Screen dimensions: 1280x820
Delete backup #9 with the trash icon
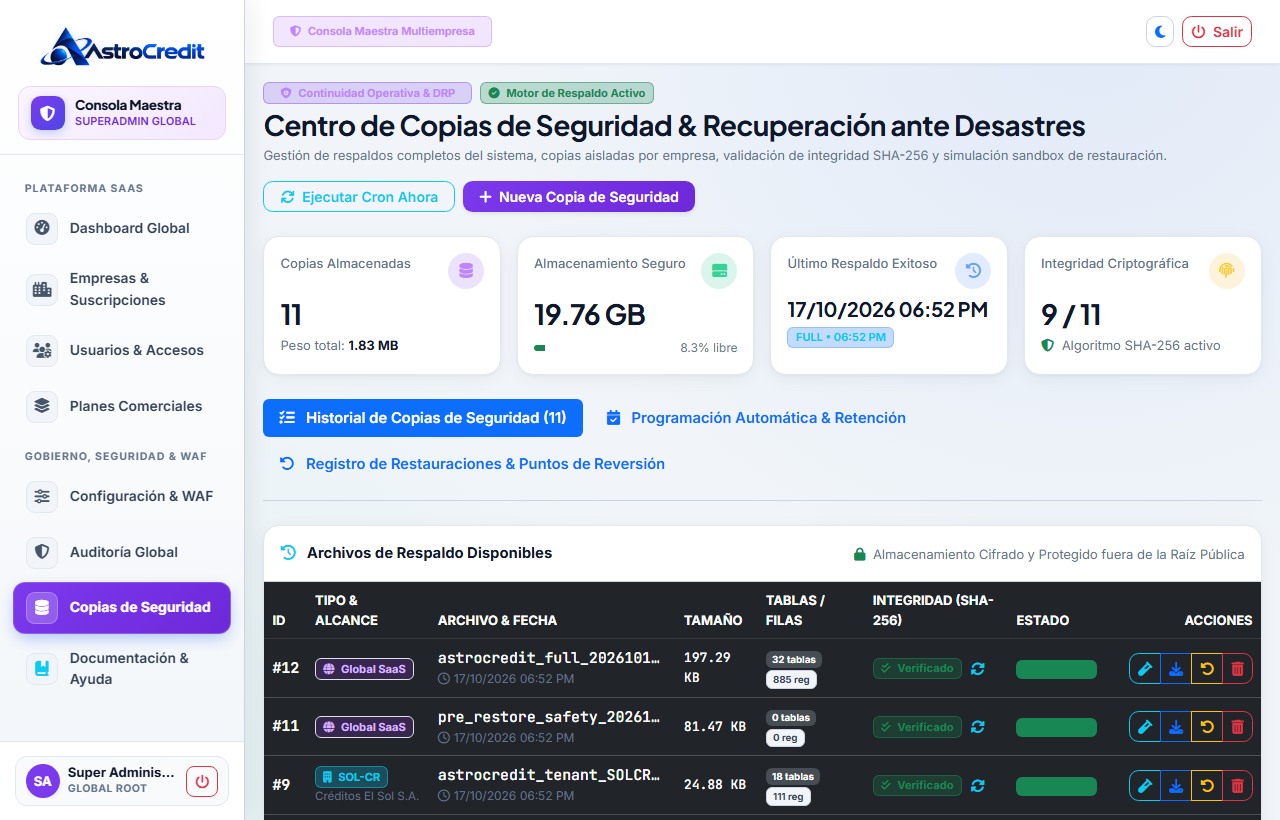(1237, 785)
